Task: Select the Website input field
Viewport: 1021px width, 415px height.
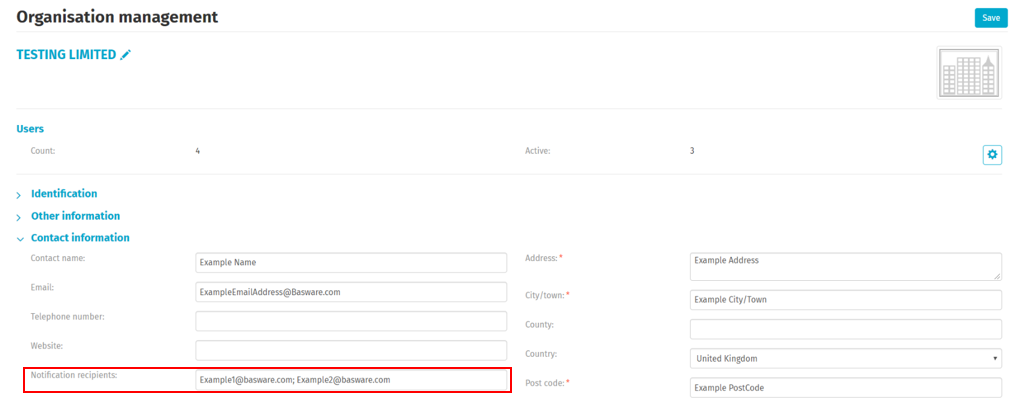Action: 351,350
